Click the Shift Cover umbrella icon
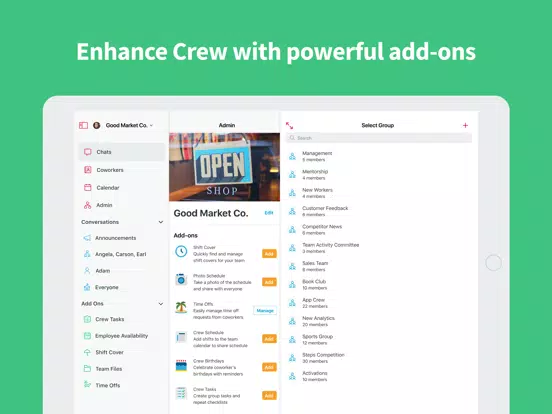The image size is (552, 414). tap(87, 352)
